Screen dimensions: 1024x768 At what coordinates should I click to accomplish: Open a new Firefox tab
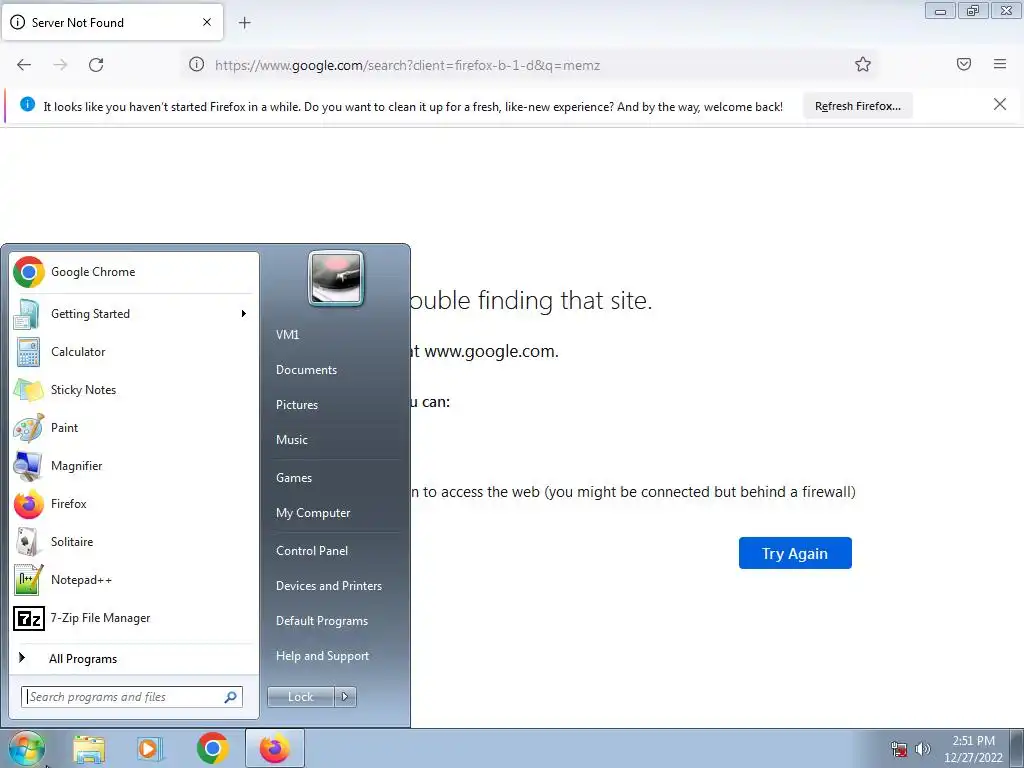tap(244, 23)
